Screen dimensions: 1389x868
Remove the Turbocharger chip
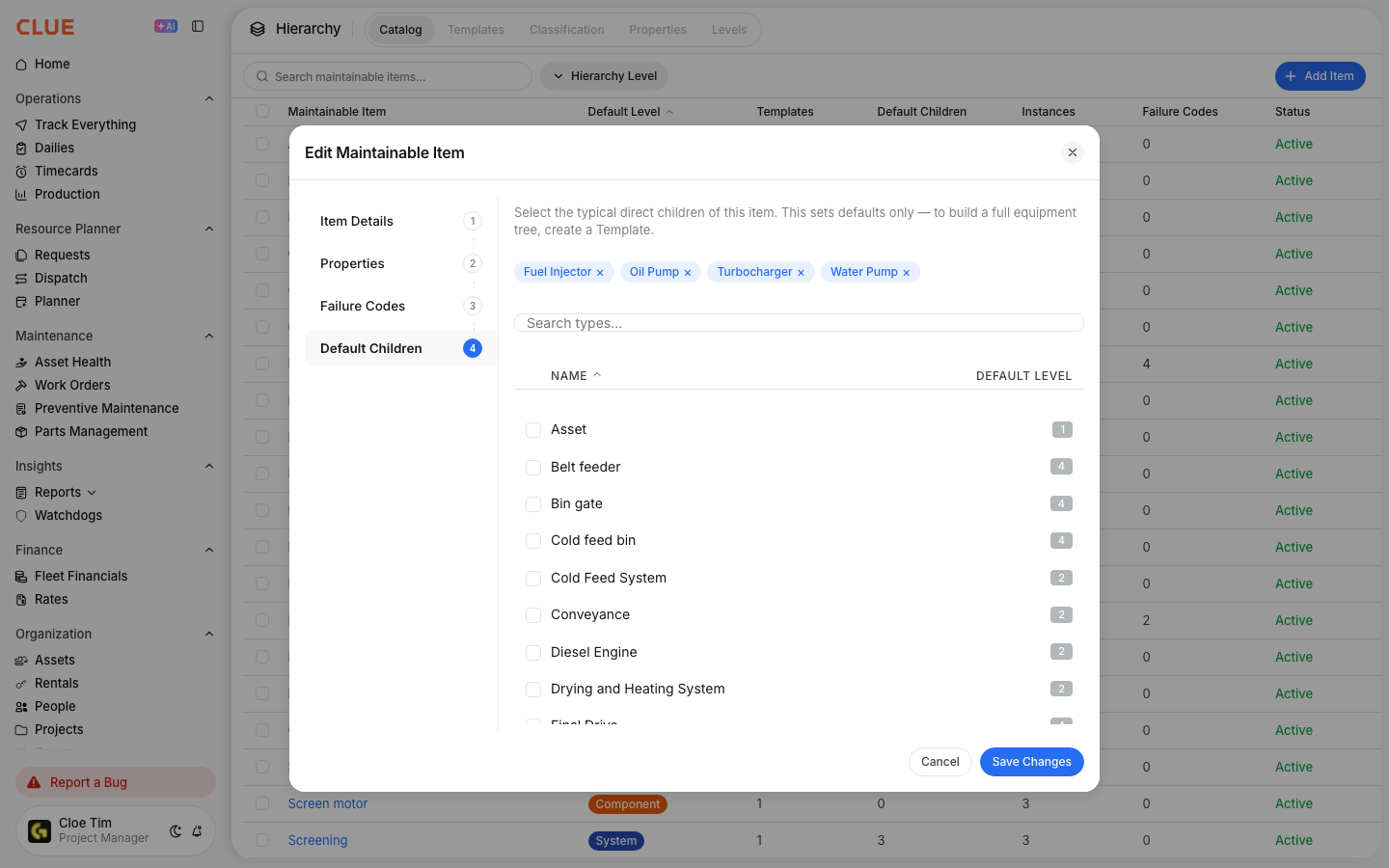coord(801,273)
